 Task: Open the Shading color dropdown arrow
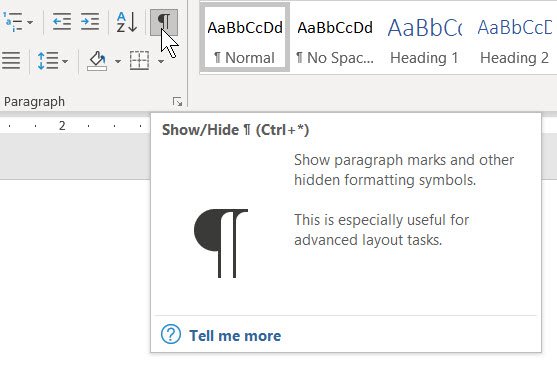(x=118, y=61)
